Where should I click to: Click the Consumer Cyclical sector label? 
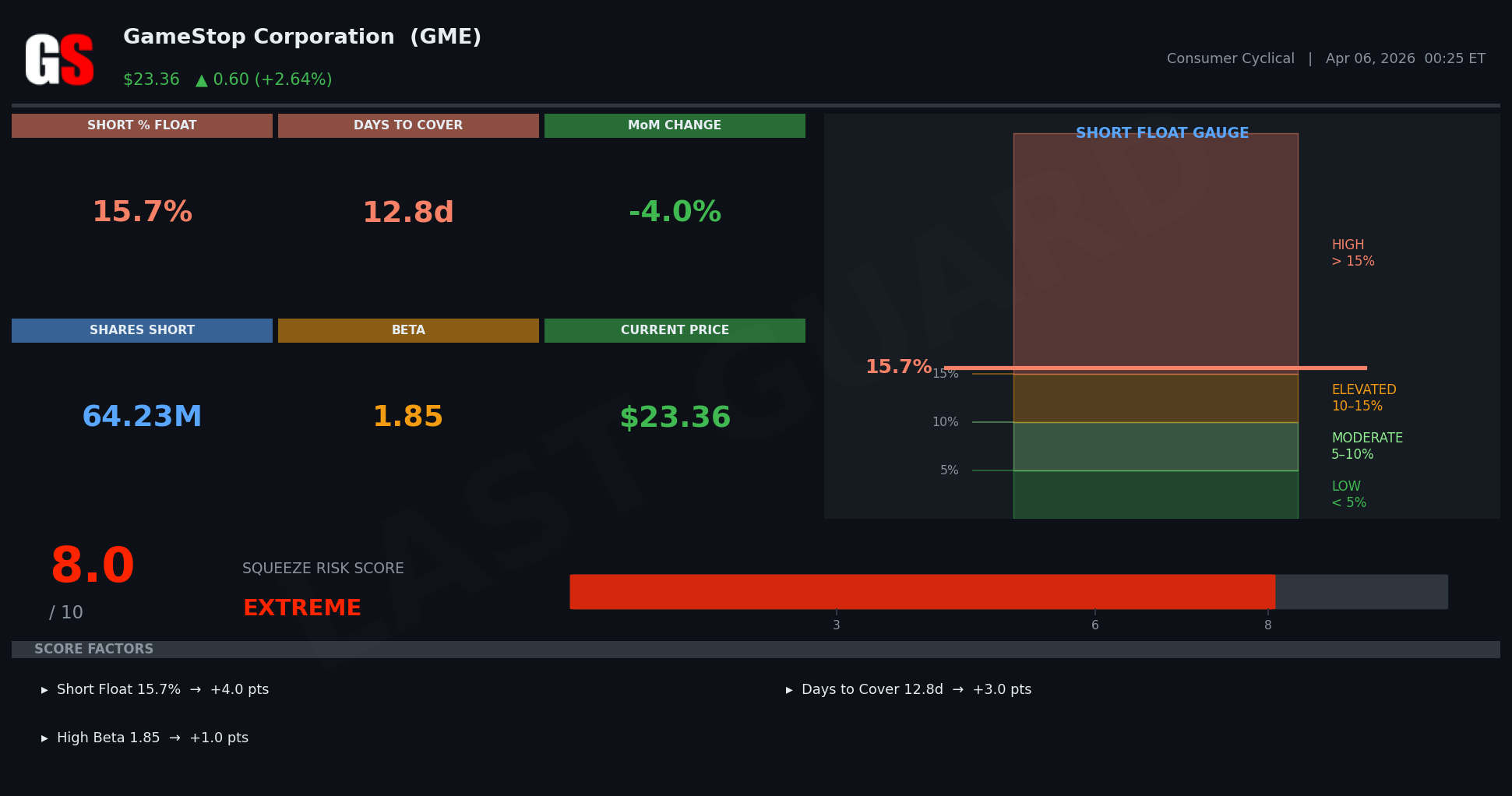click(1230, 58)
